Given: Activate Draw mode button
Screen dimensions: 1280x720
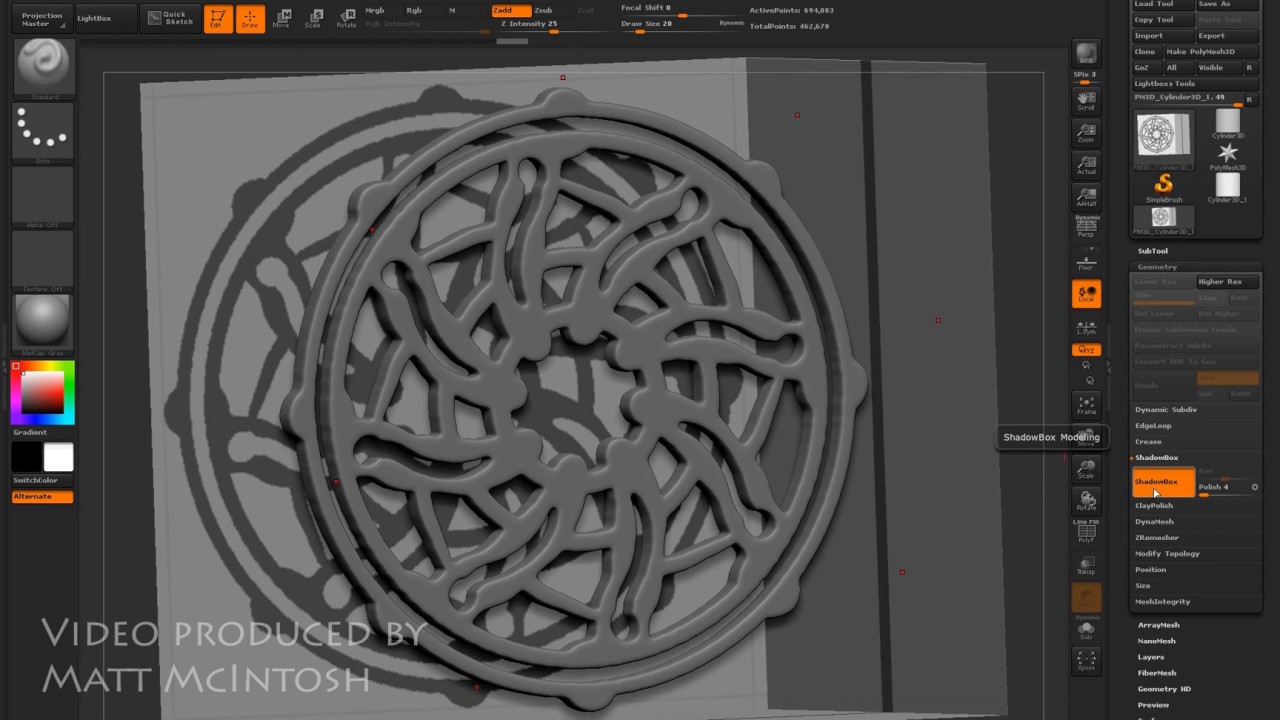Looking at the screenshot, I should [250, 18].
